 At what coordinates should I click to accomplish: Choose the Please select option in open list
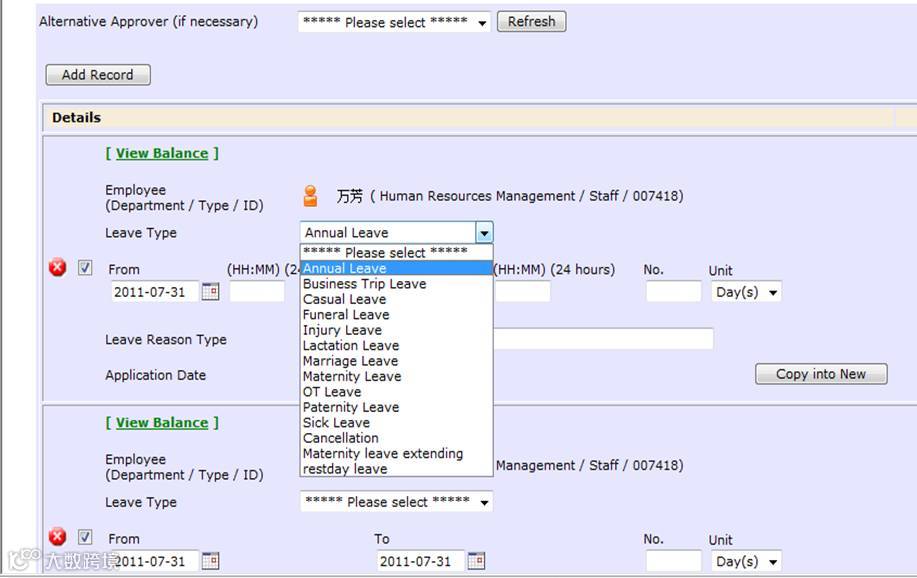396,253
